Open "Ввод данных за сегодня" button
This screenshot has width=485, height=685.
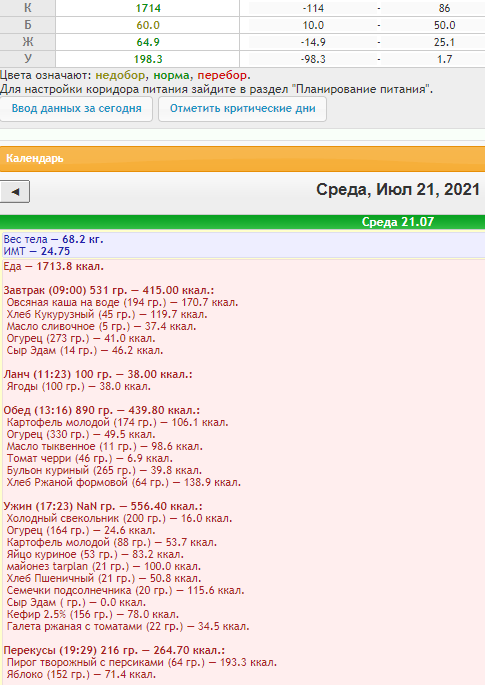coord(76,109)
